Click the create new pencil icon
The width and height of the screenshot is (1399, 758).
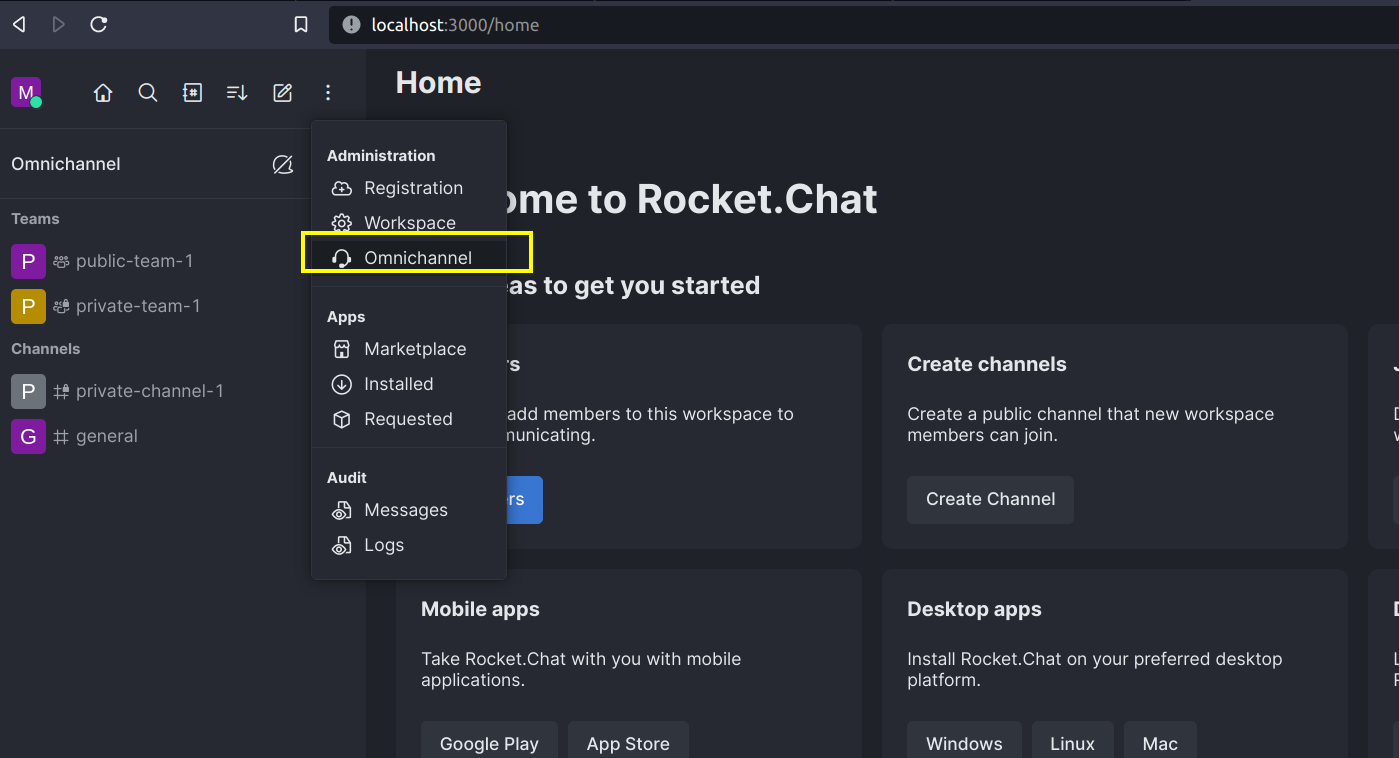(282, 92)
